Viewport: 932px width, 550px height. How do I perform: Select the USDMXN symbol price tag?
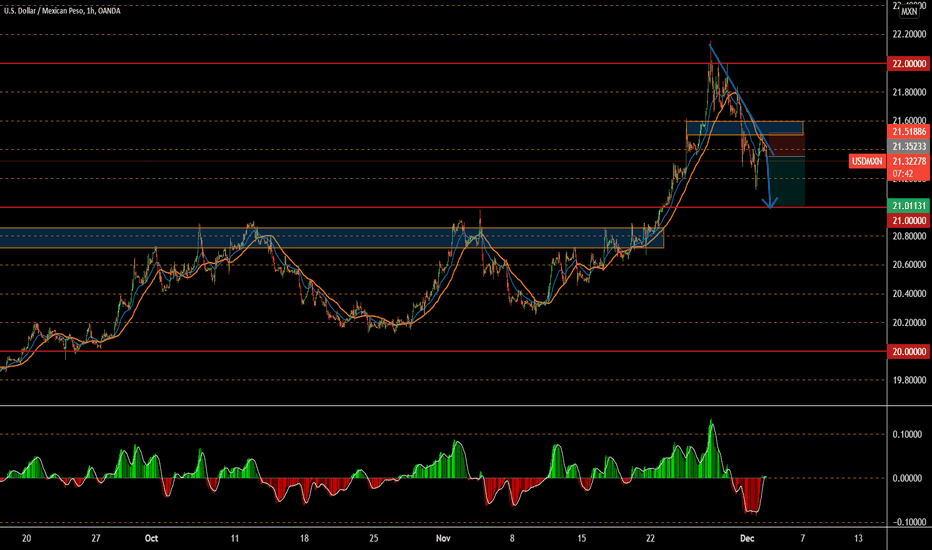point(867,161)
